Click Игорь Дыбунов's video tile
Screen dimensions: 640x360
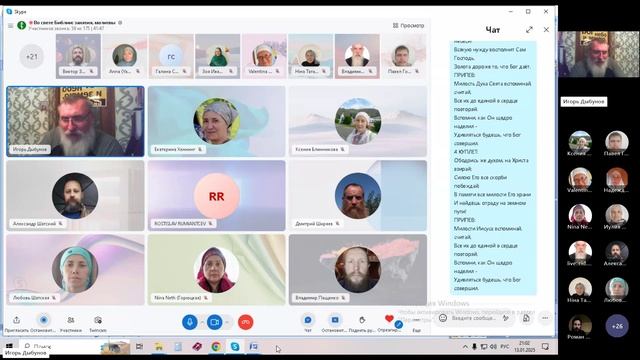tap(75, 121)
